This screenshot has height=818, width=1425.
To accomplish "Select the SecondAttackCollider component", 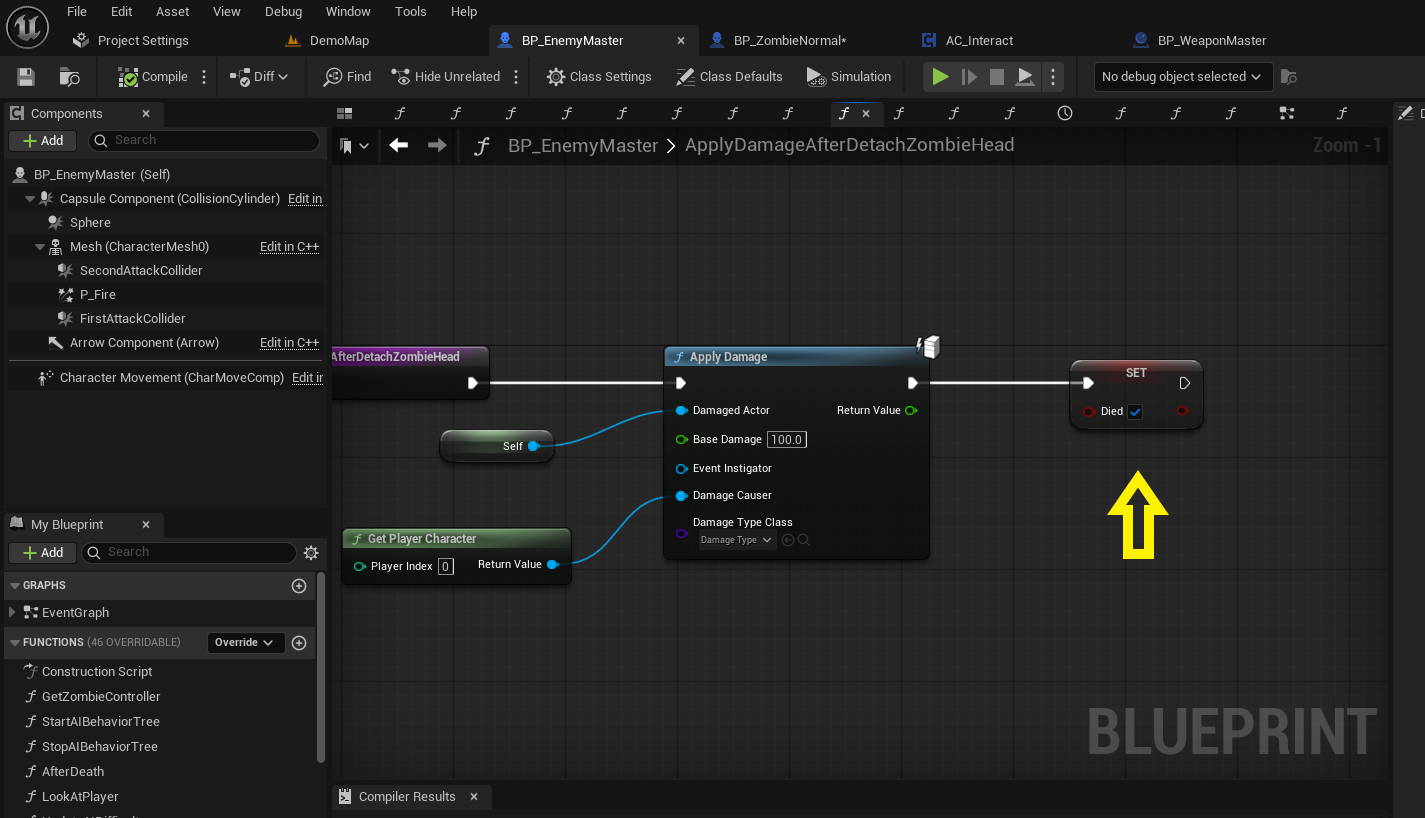I will [x=141, y=271].
